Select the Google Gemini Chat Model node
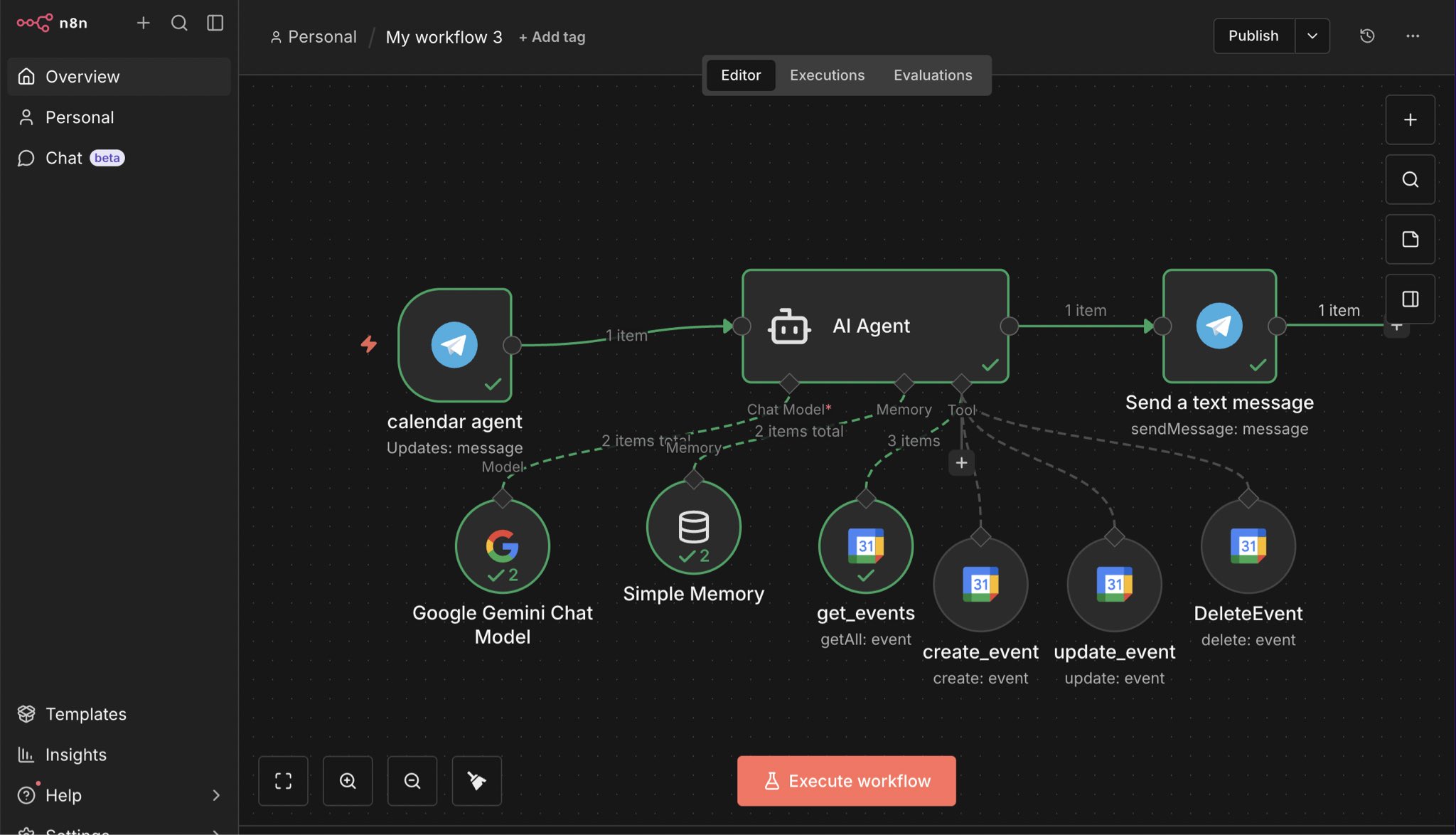1456x835 pixels. (502, 546)
